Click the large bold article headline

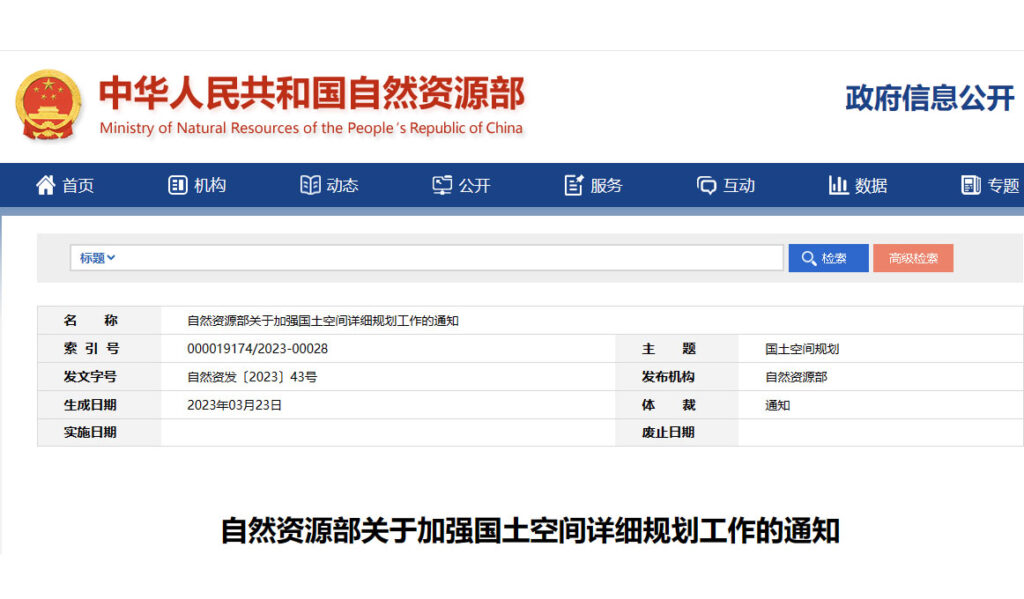click(530, 530)
